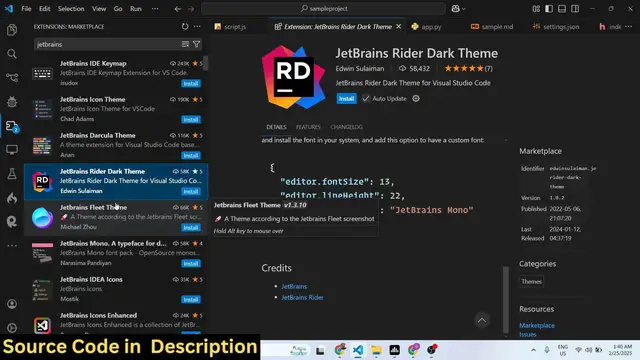This screenshot has height=360, width=640.
Task: Install JetBrains Darcula Theme extension
Action: coord(191,156)
